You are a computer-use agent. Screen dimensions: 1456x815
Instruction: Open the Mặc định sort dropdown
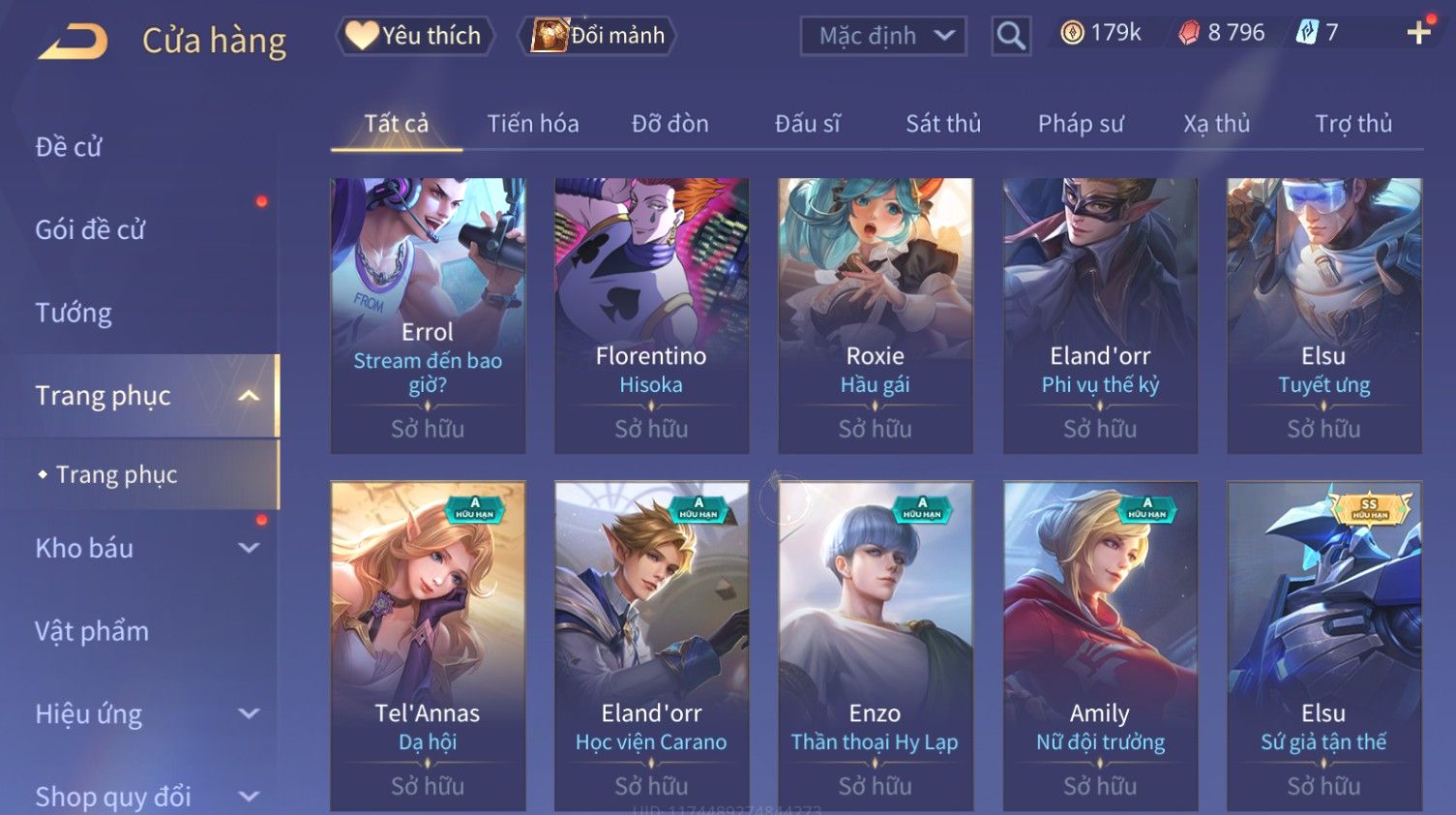coord(883,36)
